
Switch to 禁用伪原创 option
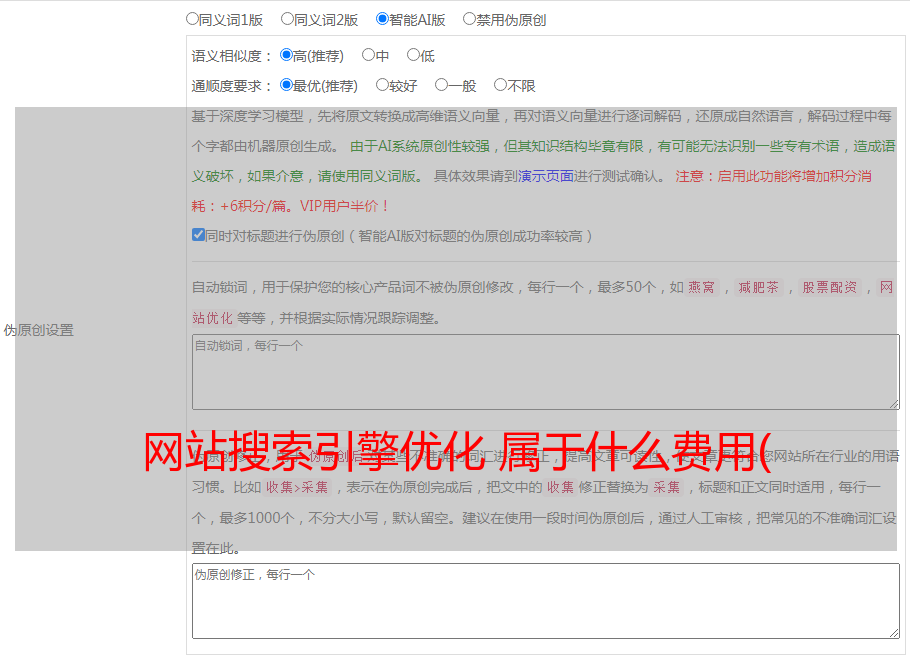click(469, 19)
